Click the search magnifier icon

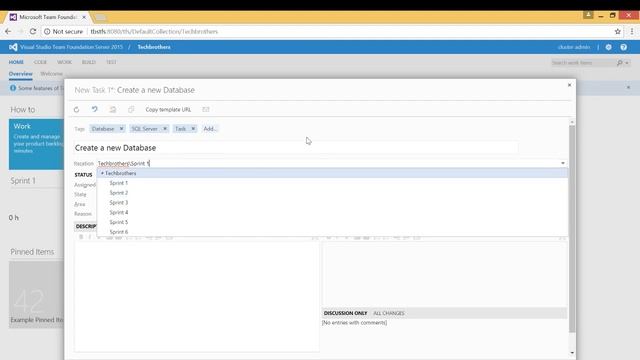(620, 62)
